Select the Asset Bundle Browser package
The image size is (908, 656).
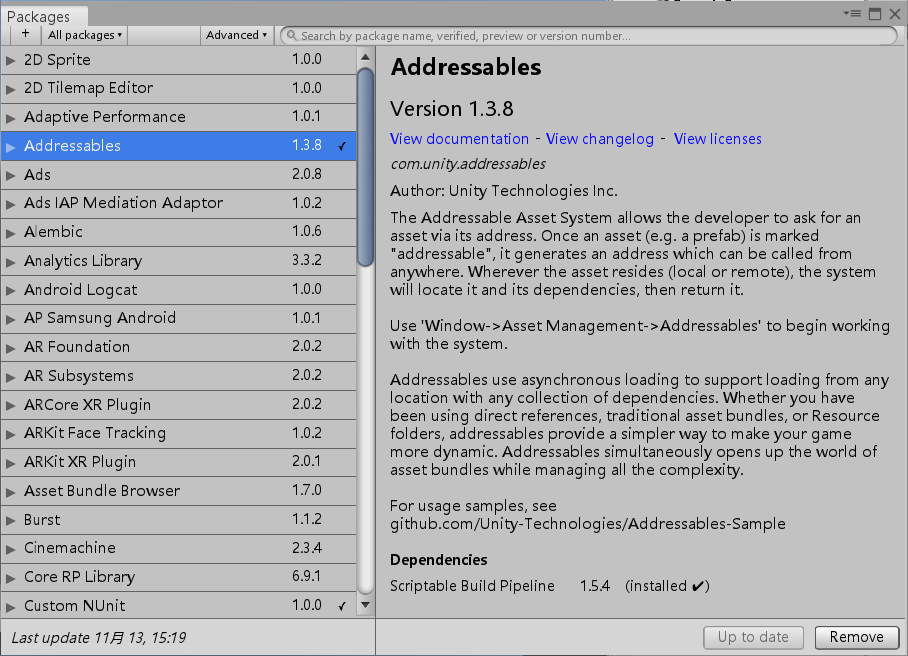(x=178, y=490)
